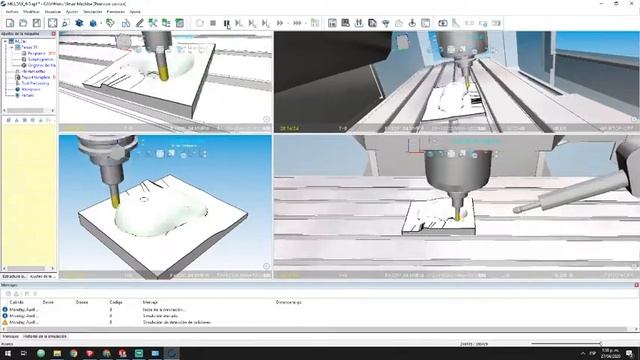
Task: Click the first step-forward simulation button
Action: (x=239, y=23)
